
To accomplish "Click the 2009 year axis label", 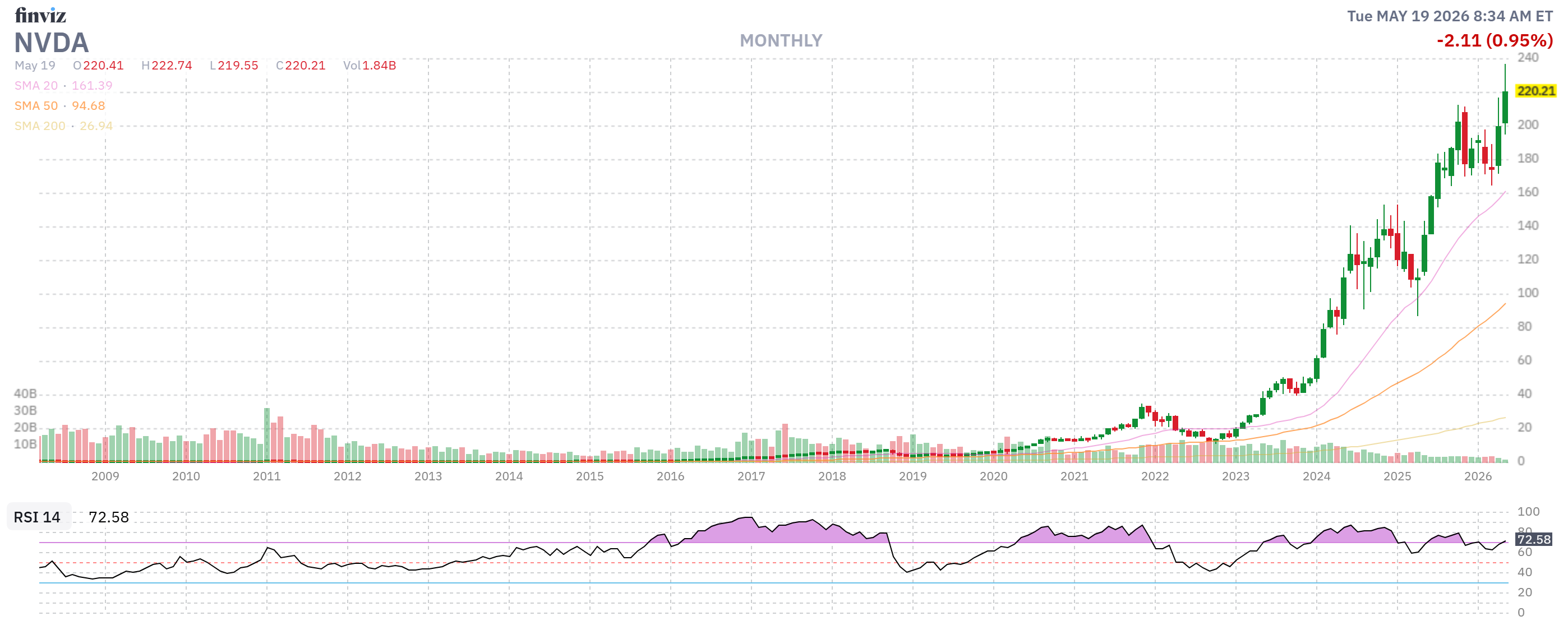I will pyautogui.click(x=105, y=476).
